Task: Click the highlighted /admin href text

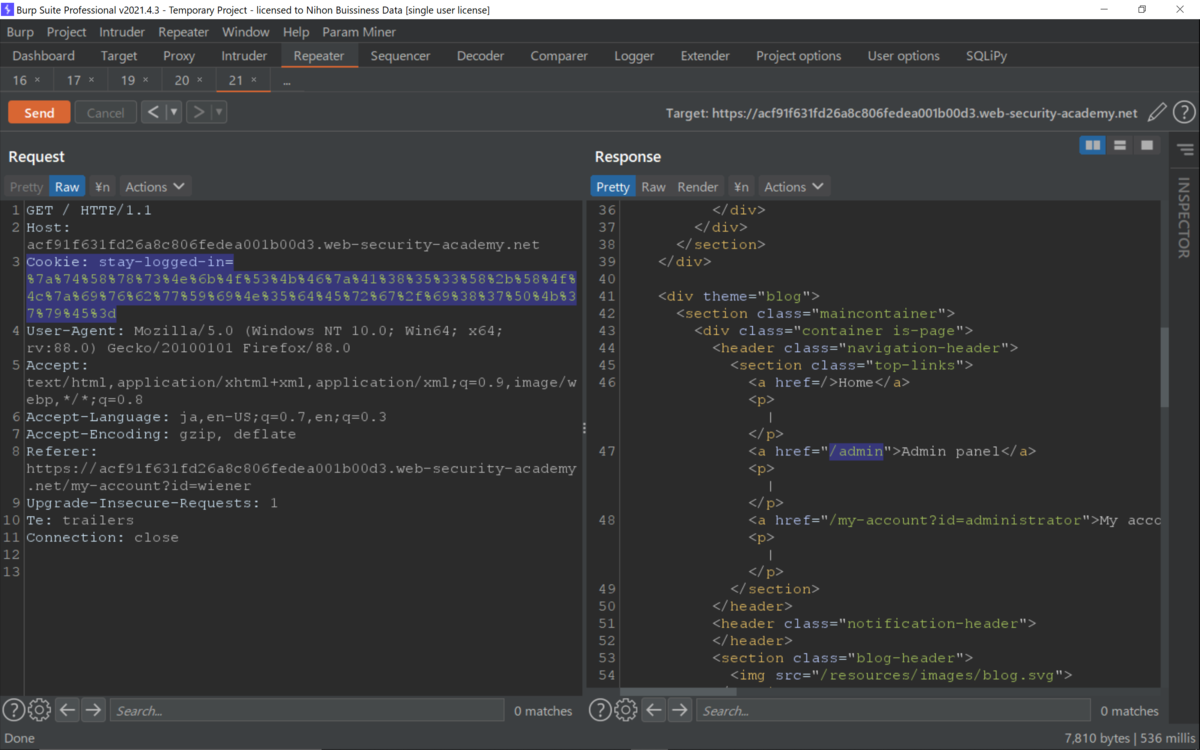Action: pyautogui.click(x=857, y=451)
